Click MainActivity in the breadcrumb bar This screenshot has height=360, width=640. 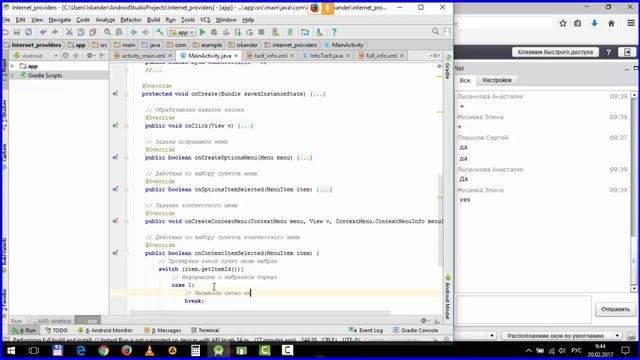[x=344, y=45]
